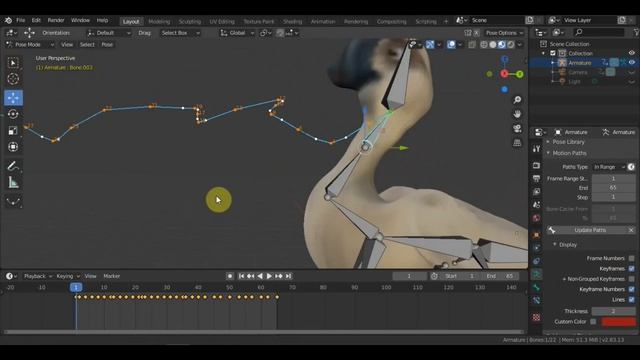
Task: Open the Object properties tab
Action: (x=536, y=235)
